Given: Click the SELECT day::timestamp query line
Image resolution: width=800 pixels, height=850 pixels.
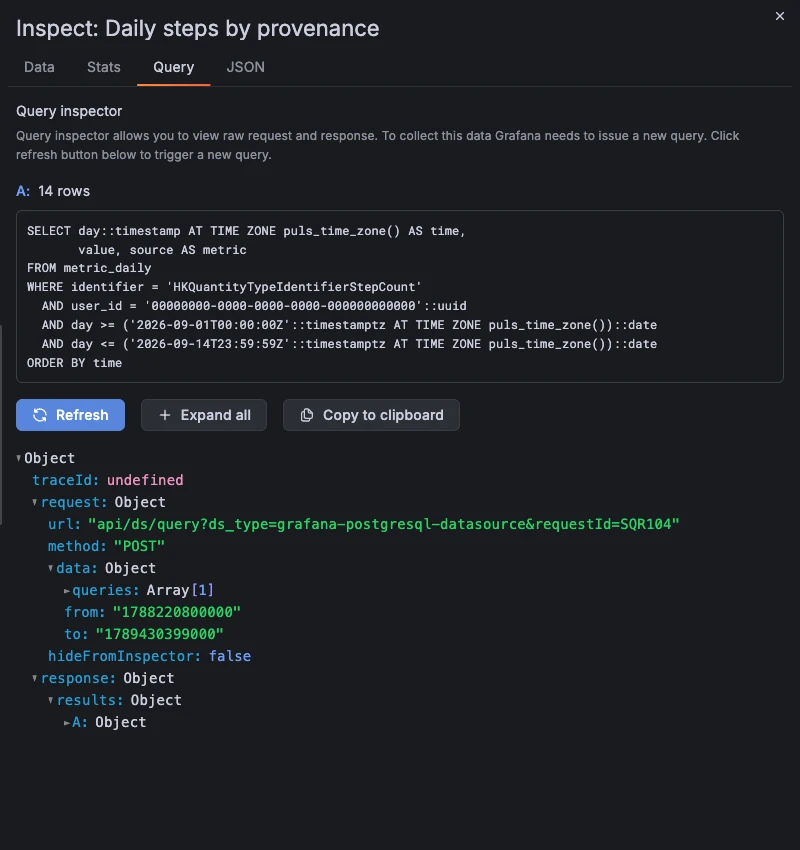Looking at the screenshot, I should tap(246, 231).
